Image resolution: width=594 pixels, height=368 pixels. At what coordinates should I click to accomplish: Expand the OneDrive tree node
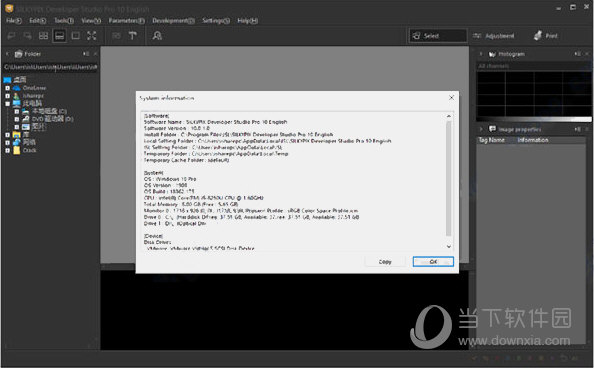pyautogui.click(x=7, y=88)
